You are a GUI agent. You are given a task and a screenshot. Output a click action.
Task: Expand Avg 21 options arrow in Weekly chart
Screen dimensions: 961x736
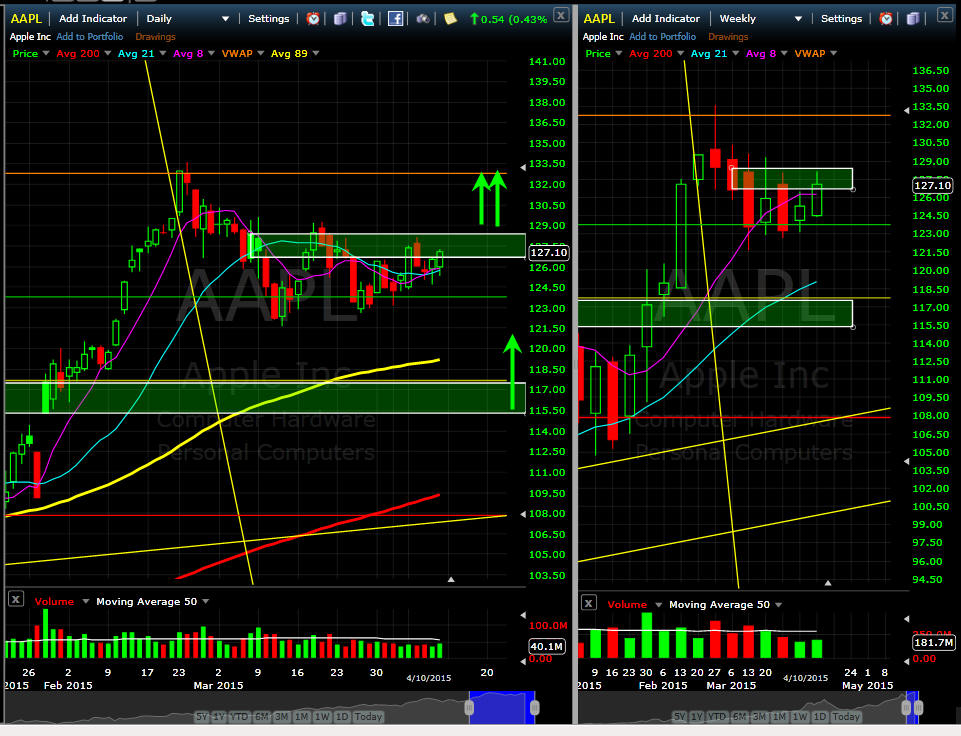click(735, 53)
